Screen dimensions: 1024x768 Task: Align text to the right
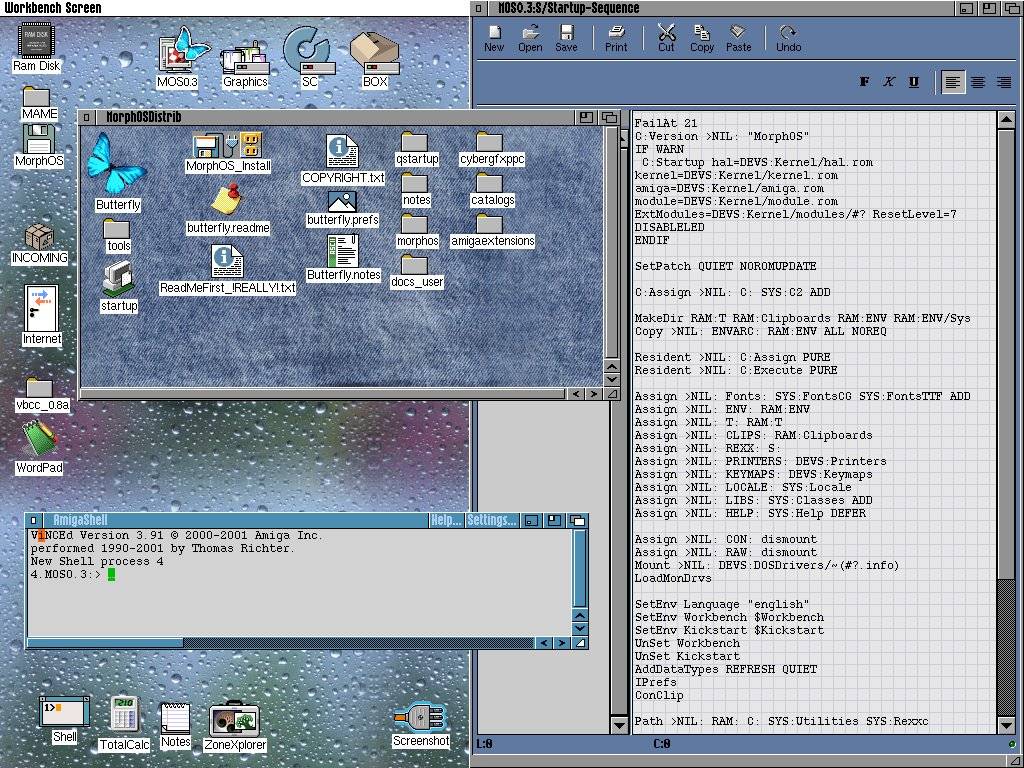1003,82
